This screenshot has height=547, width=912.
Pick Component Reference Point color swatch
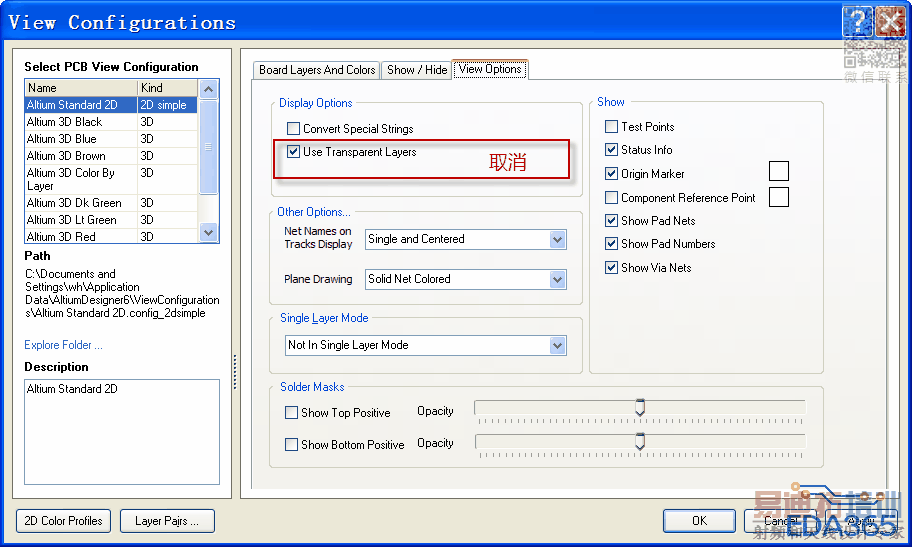(779, 197)
